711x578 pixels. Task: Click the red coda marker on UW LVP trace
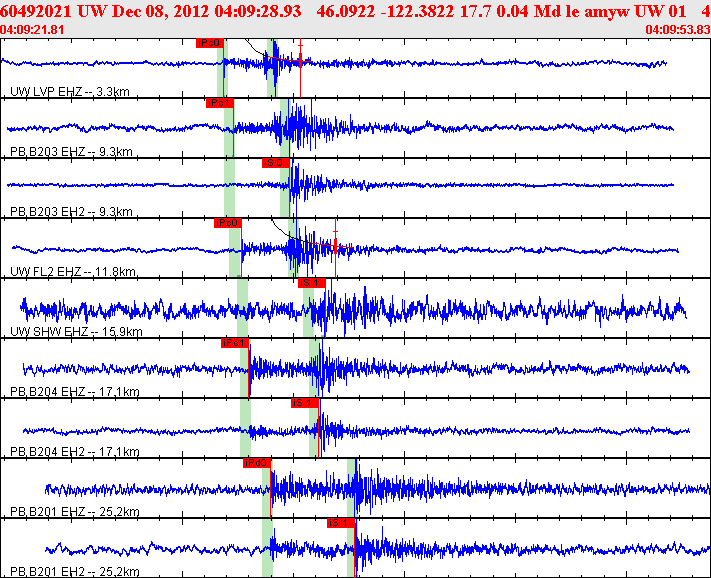click(x=300, y=62)
